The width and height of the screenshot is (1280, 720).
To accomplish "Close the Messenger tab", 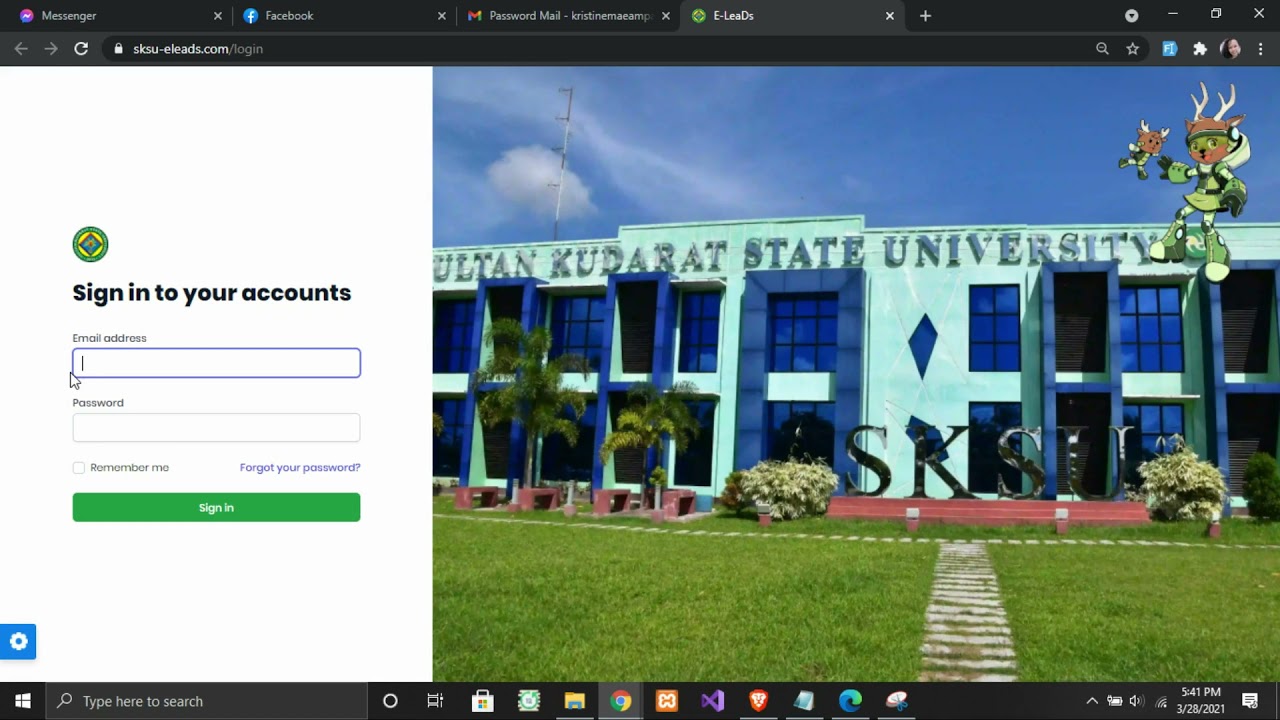I will pyautogui.click(x=217, y=16).
